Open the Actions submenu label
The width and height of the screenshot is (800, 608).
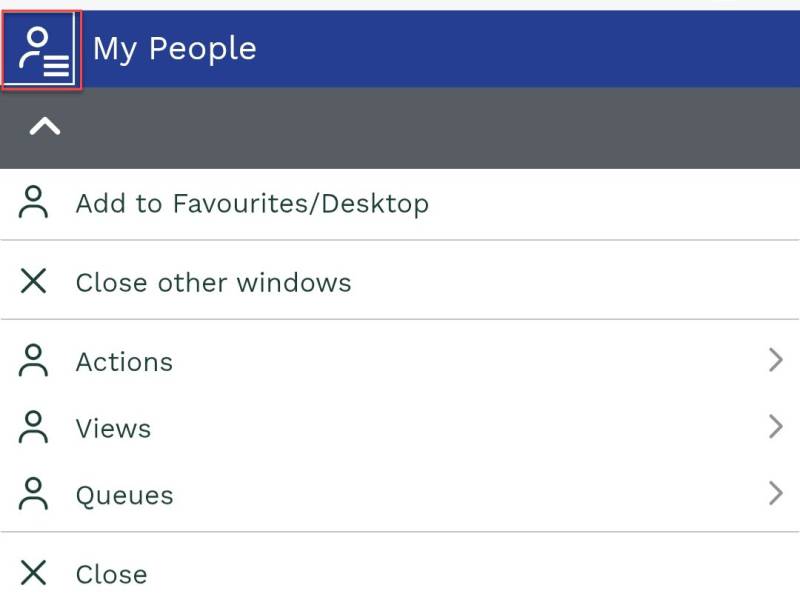(x=124, y=362)
